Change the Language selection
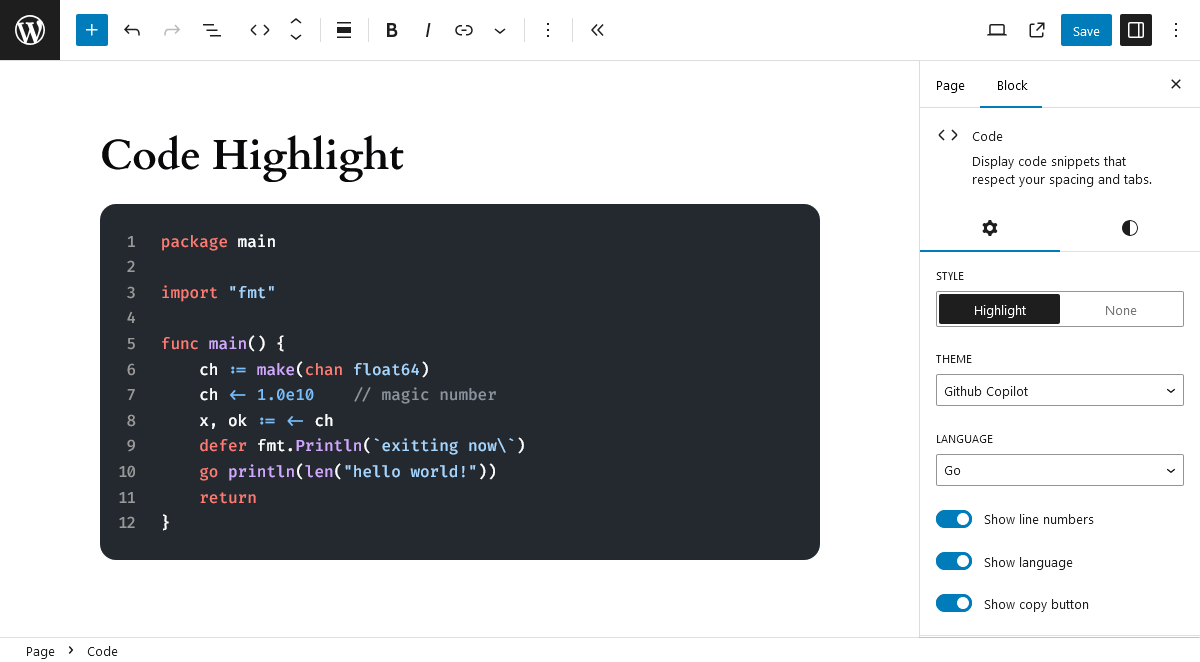 click(x=1059, y=470)
